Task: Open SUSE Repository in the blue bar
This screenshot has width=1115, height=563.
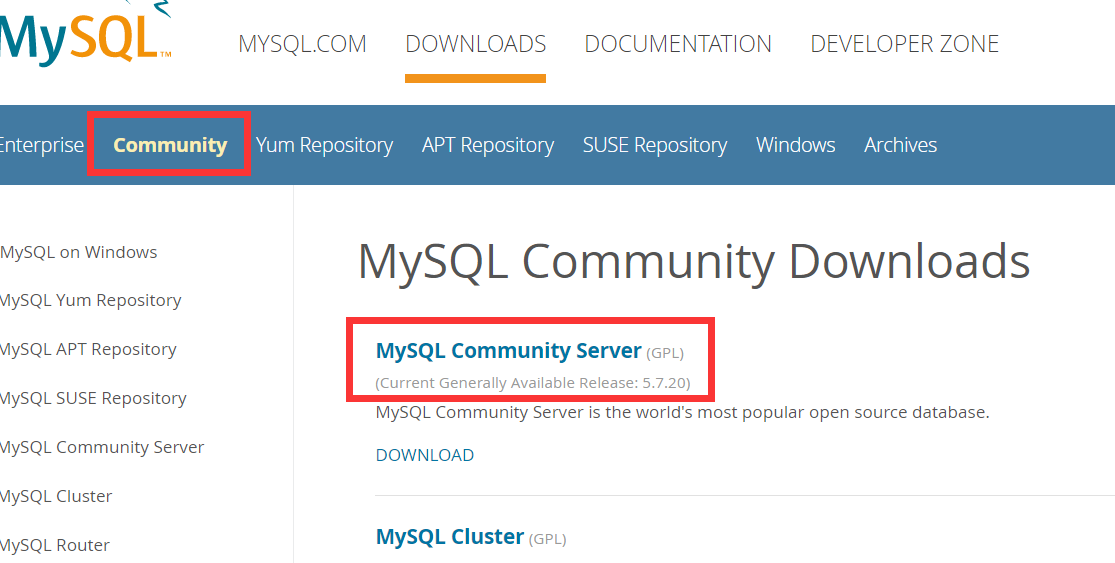Action: pos(655,145)
